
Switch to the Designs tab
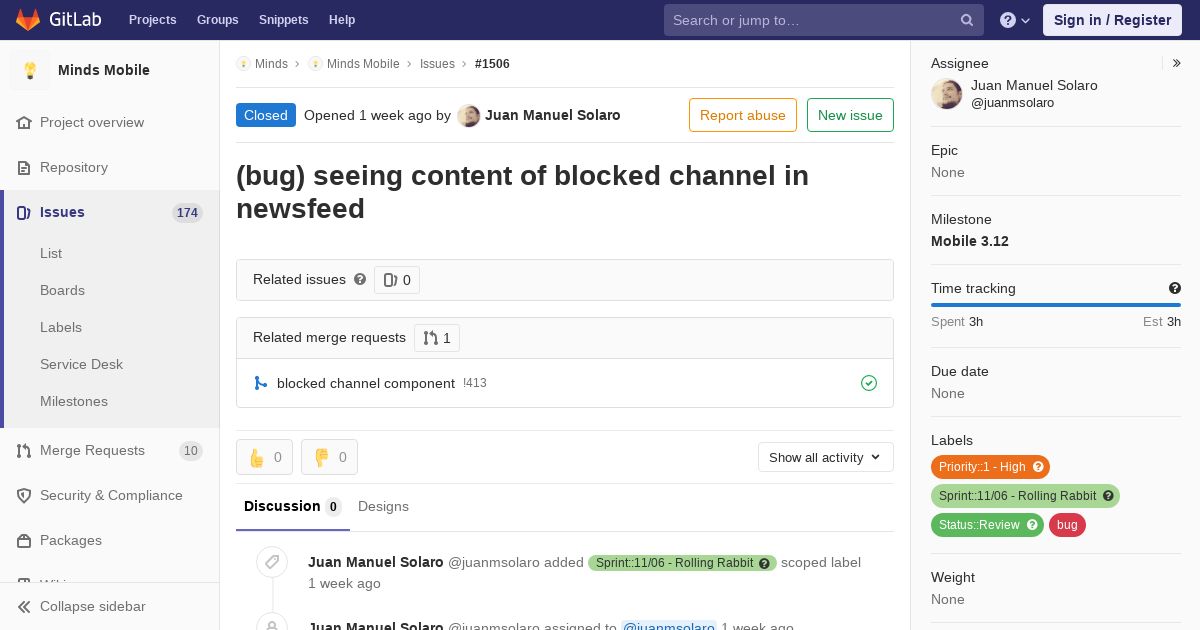[x=383, y=506]
